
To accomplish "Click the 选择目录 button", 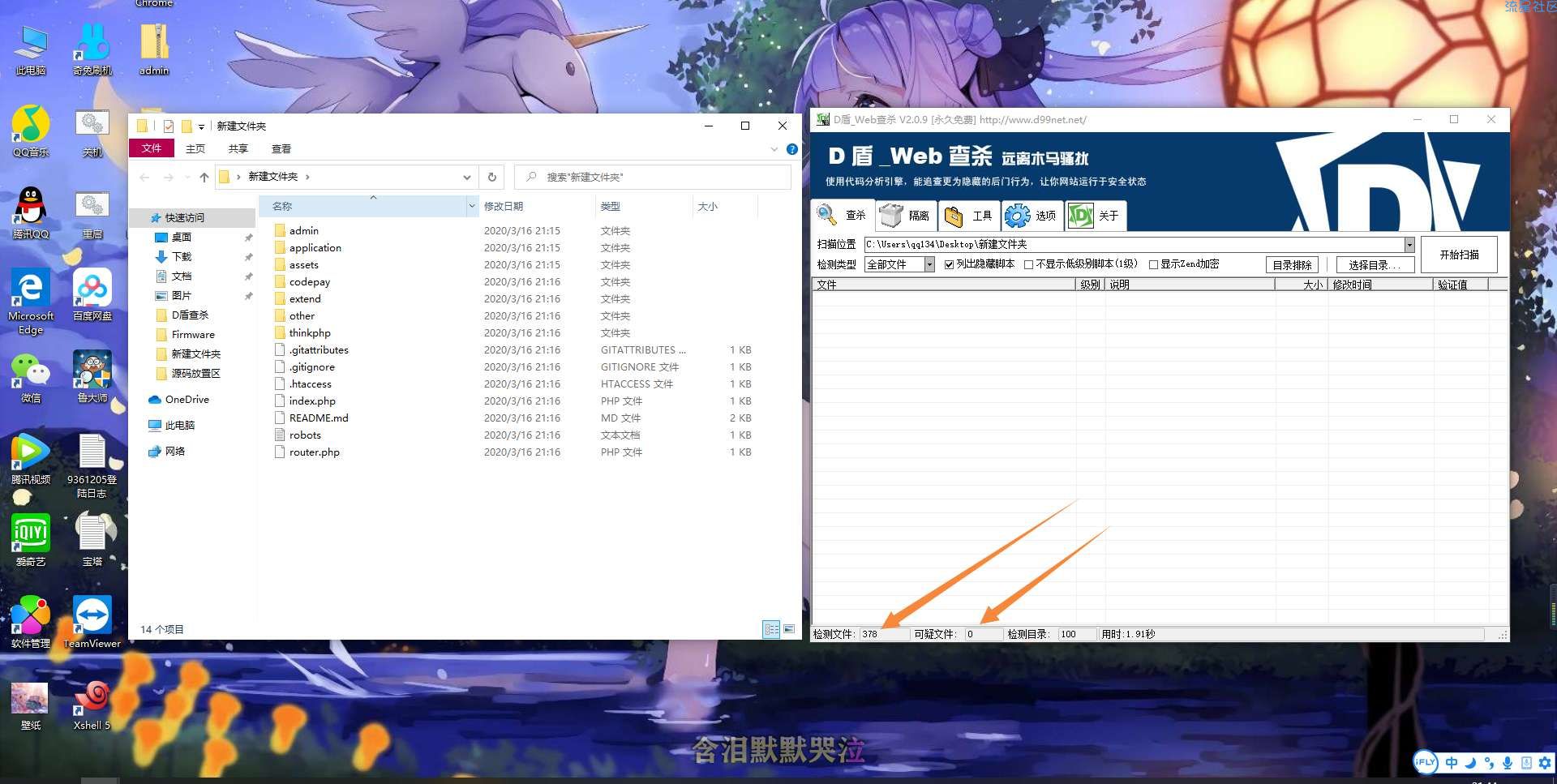I will [1374, 265].
